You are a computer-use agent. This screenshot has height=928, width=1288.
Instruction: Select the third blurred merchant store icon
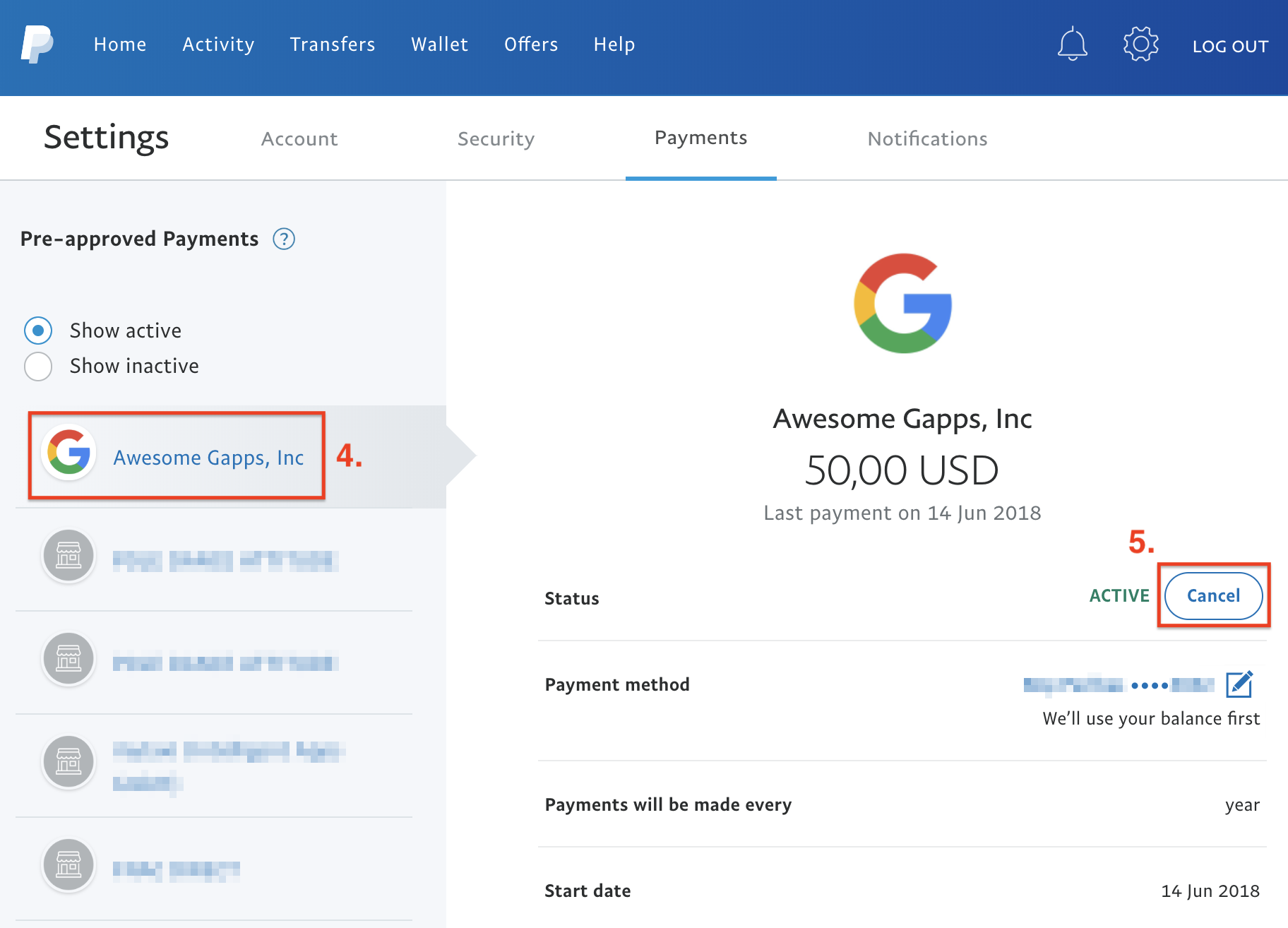coord(68,762)
